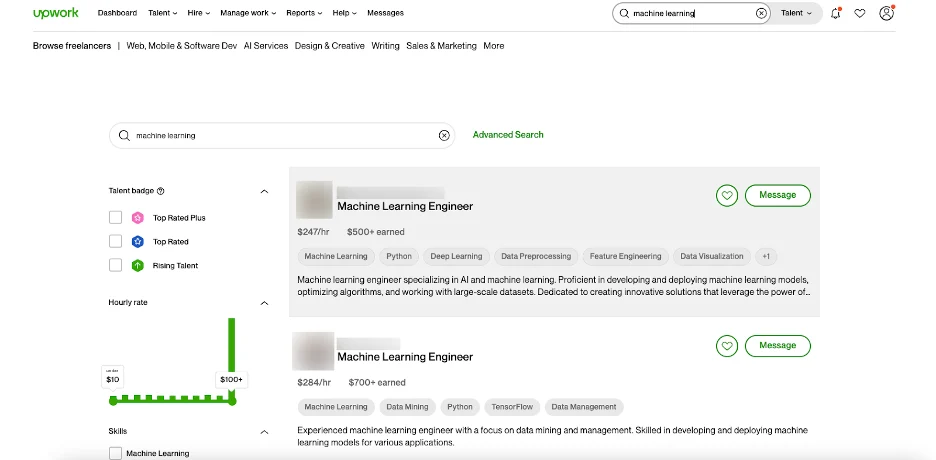Click Feature Engineering skill tag

click(625, 257)
